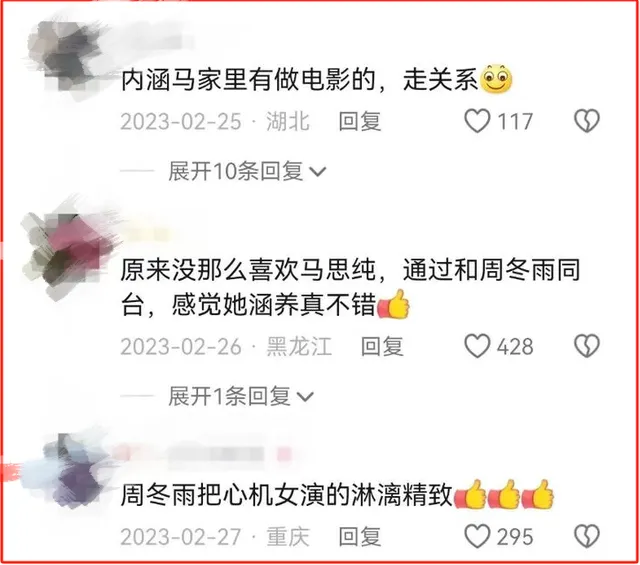640x565 pixels.
Task: Select comment text 内涵马家里有做电影的
Action: (248, 80)
